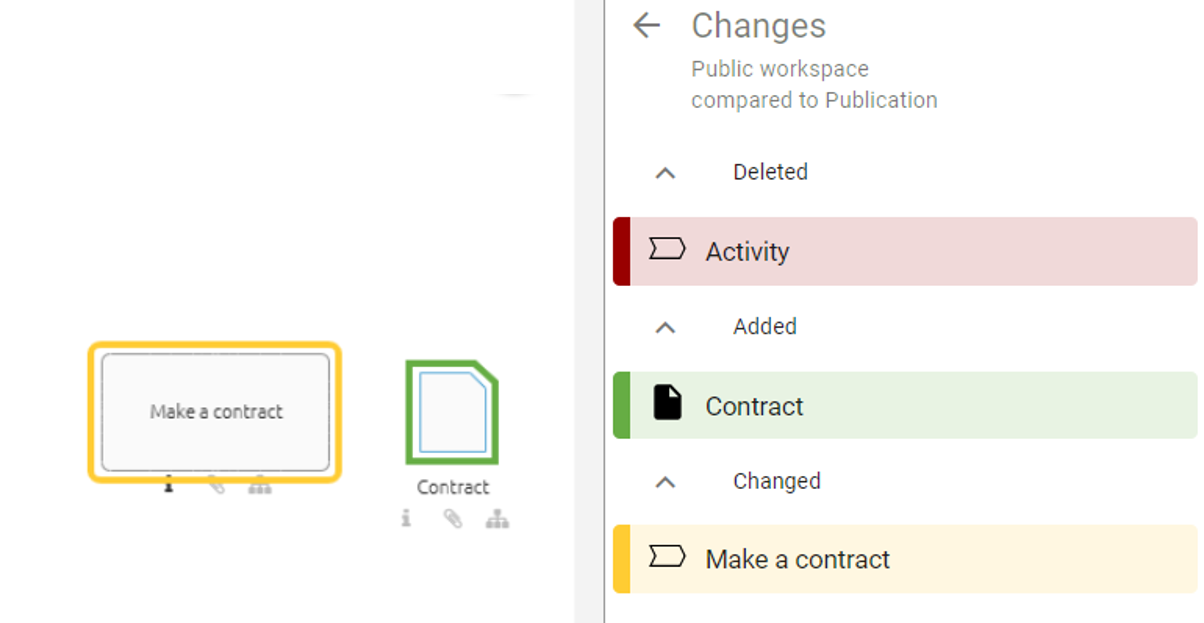Click the Deleted section header label
Viewport: 1204px width, 623px height.
[x=771, y=172]
